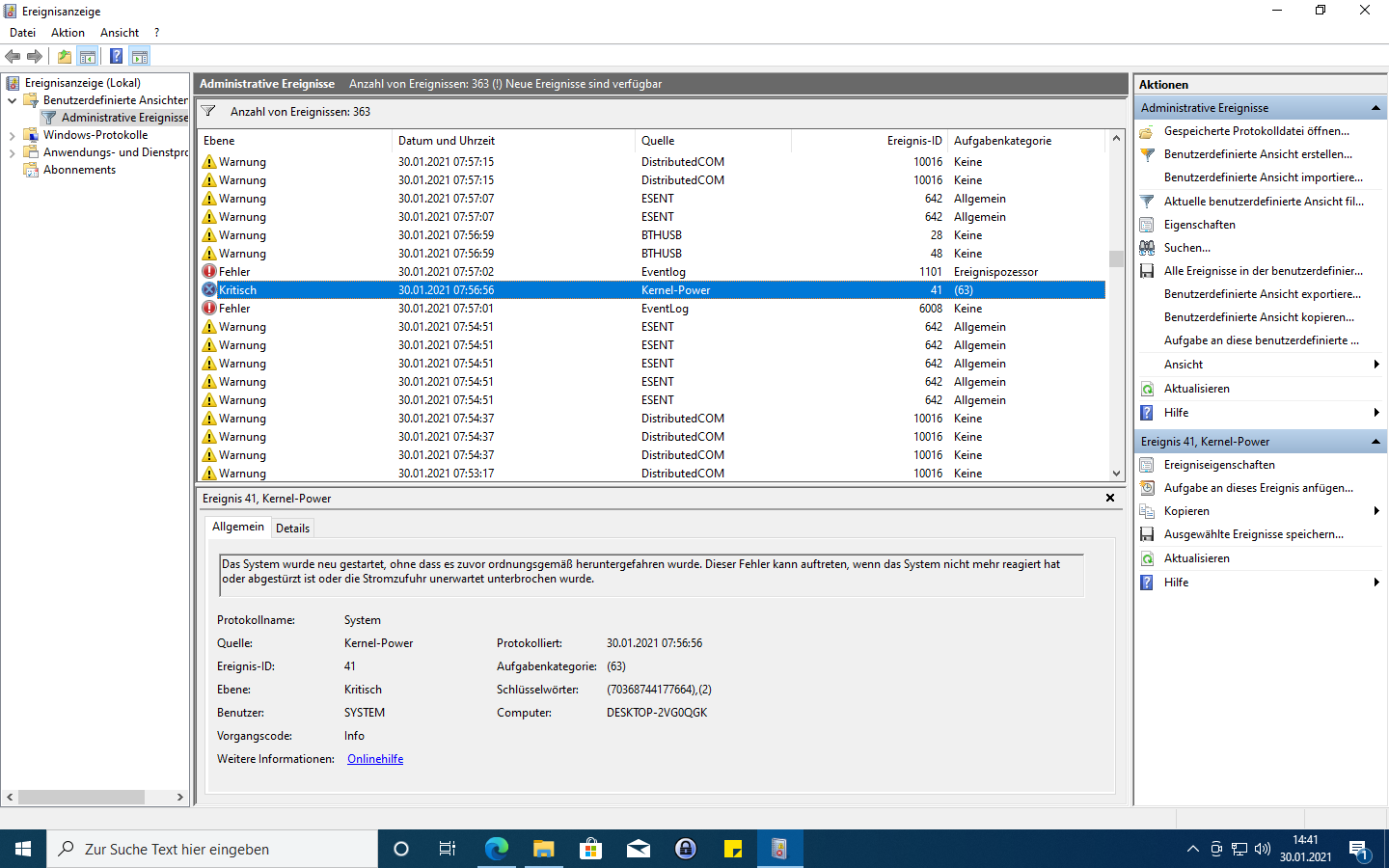Click Benutzerdefinierte Ansicht kopieren action
The image size is (1389, 868).
(1259, 317)
